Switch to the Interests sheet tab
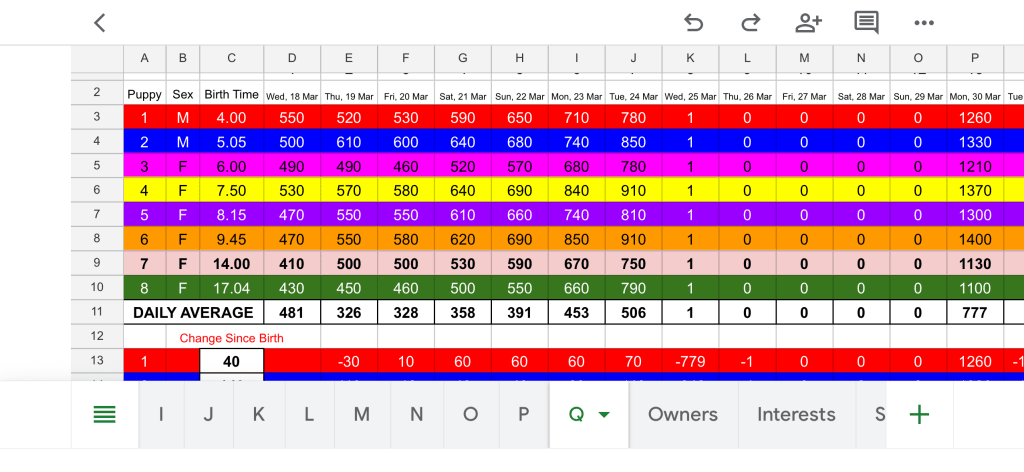The width and height of the screenshot is (1024, 472). pyautogui.click(x=796, y=414)
